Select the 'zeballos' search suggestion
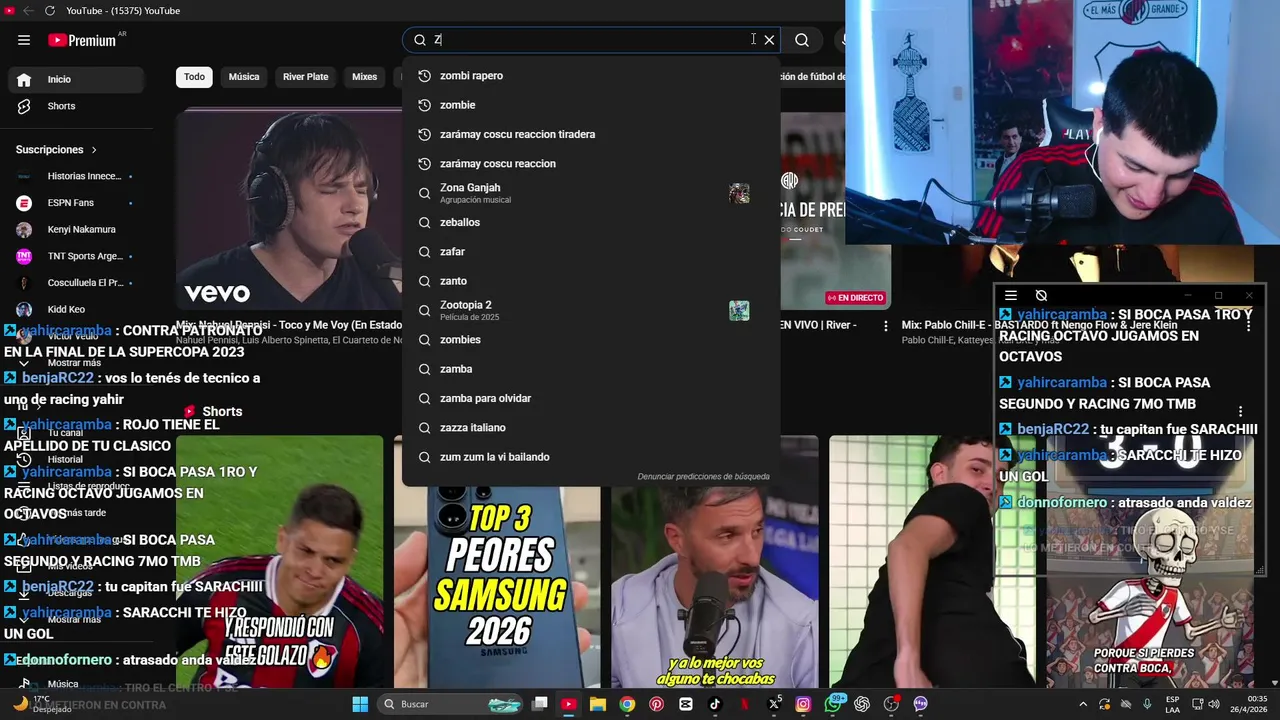This screenshot has width=1280, height=720. [x=591, y=222]
